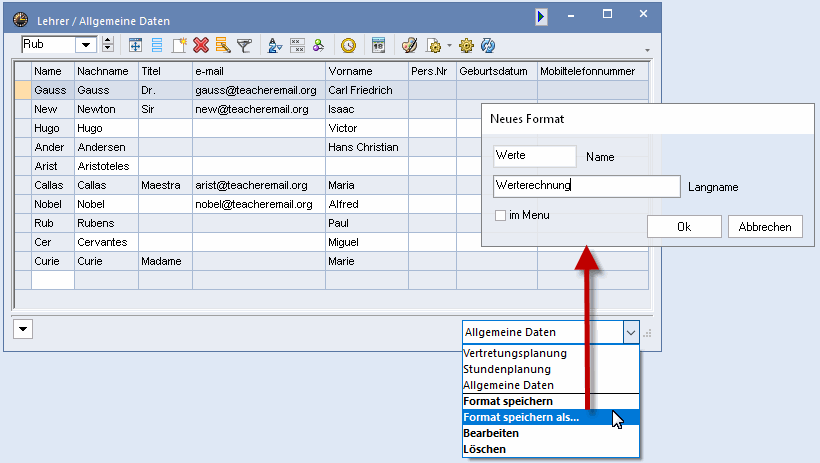Click the e-mail column header
Viewport: 820px width, 463px height.
[x=259, y=71]
